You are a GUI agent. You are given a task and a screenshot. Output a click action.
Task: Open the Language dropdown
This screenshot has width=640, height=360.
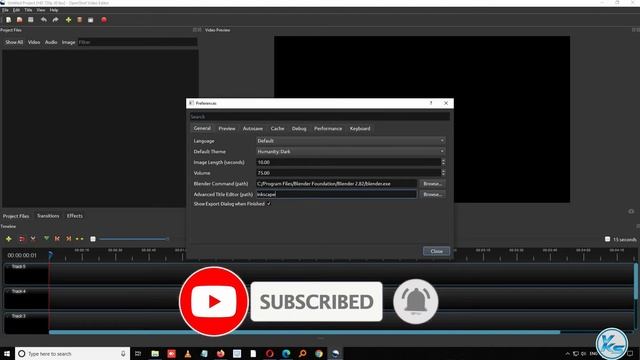click(351, 141)
